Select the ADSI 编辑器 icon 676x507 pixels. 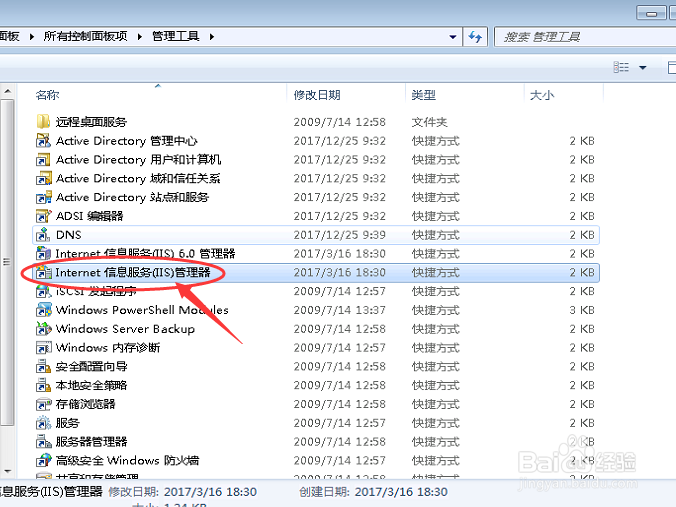[x=43, y=216]
